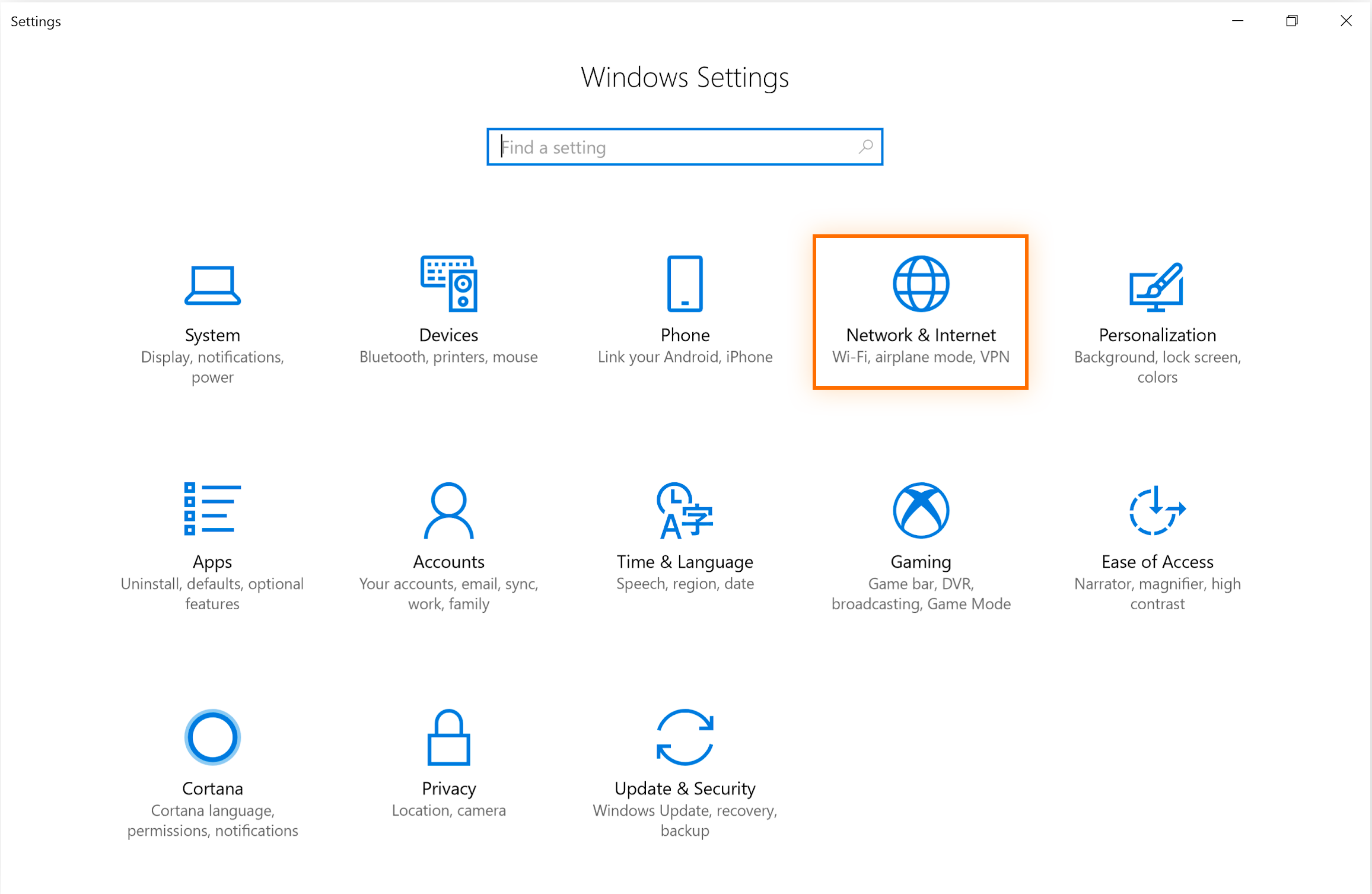Open the Devices keyboard and speaker icon
The height and width of the screenshot is (894, 1372).
pyautogui.click(x=449, y=284)
